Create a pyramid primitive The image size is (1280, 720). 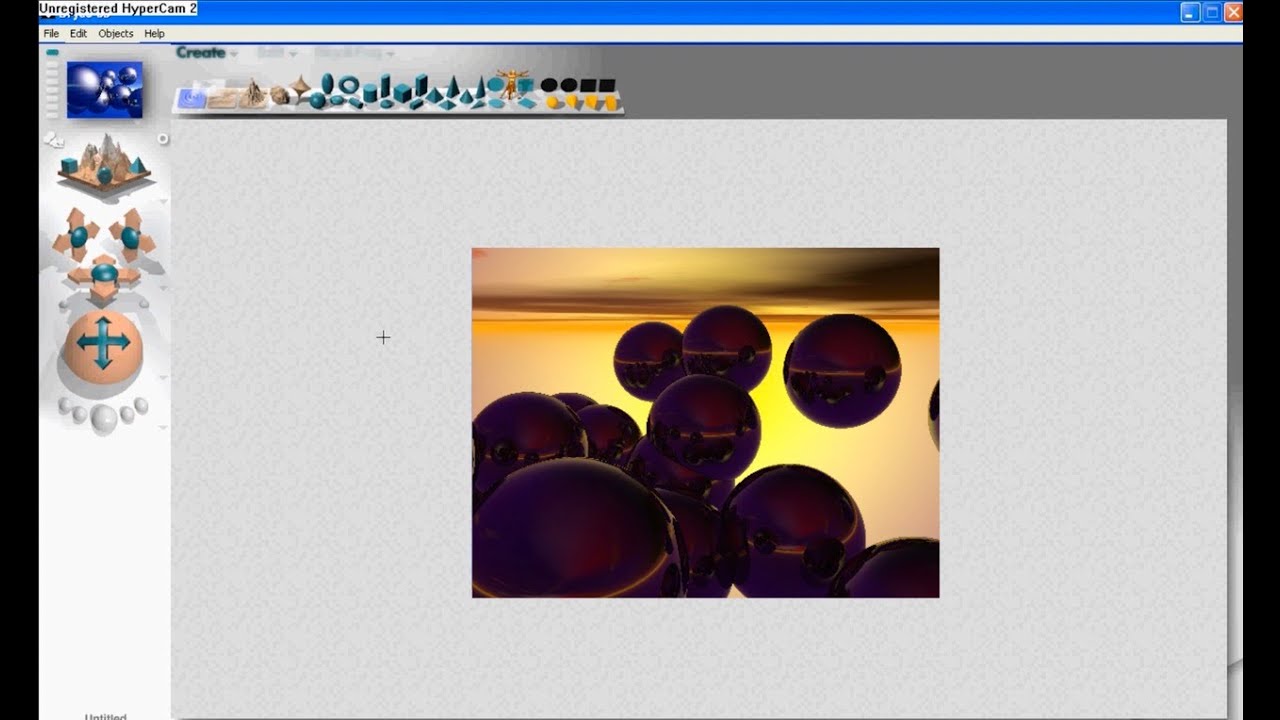pyautogui.click(x=434, y=95)
